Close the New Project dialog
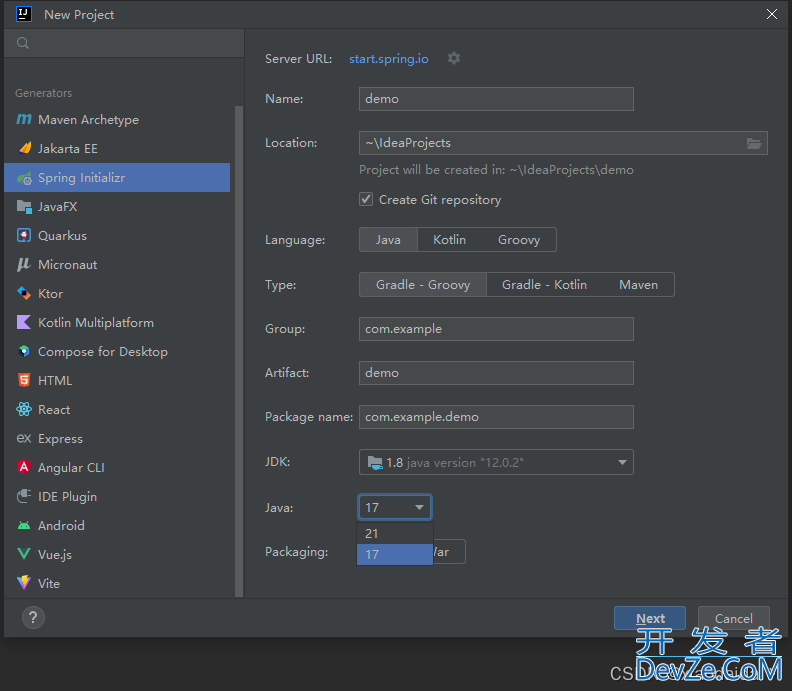Image resolution: width=792 pixels, height=691 pixels. point(771,14)
